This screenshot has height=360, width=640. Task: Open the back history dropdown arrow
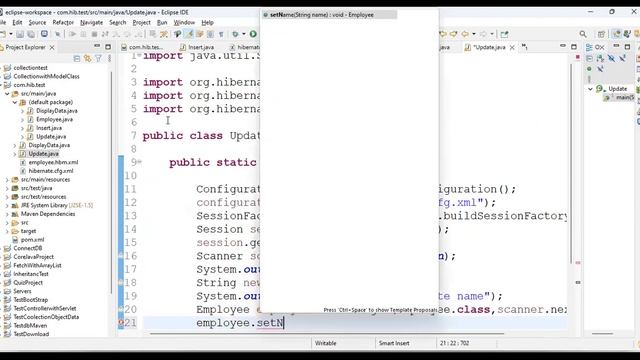coord(473,34)
